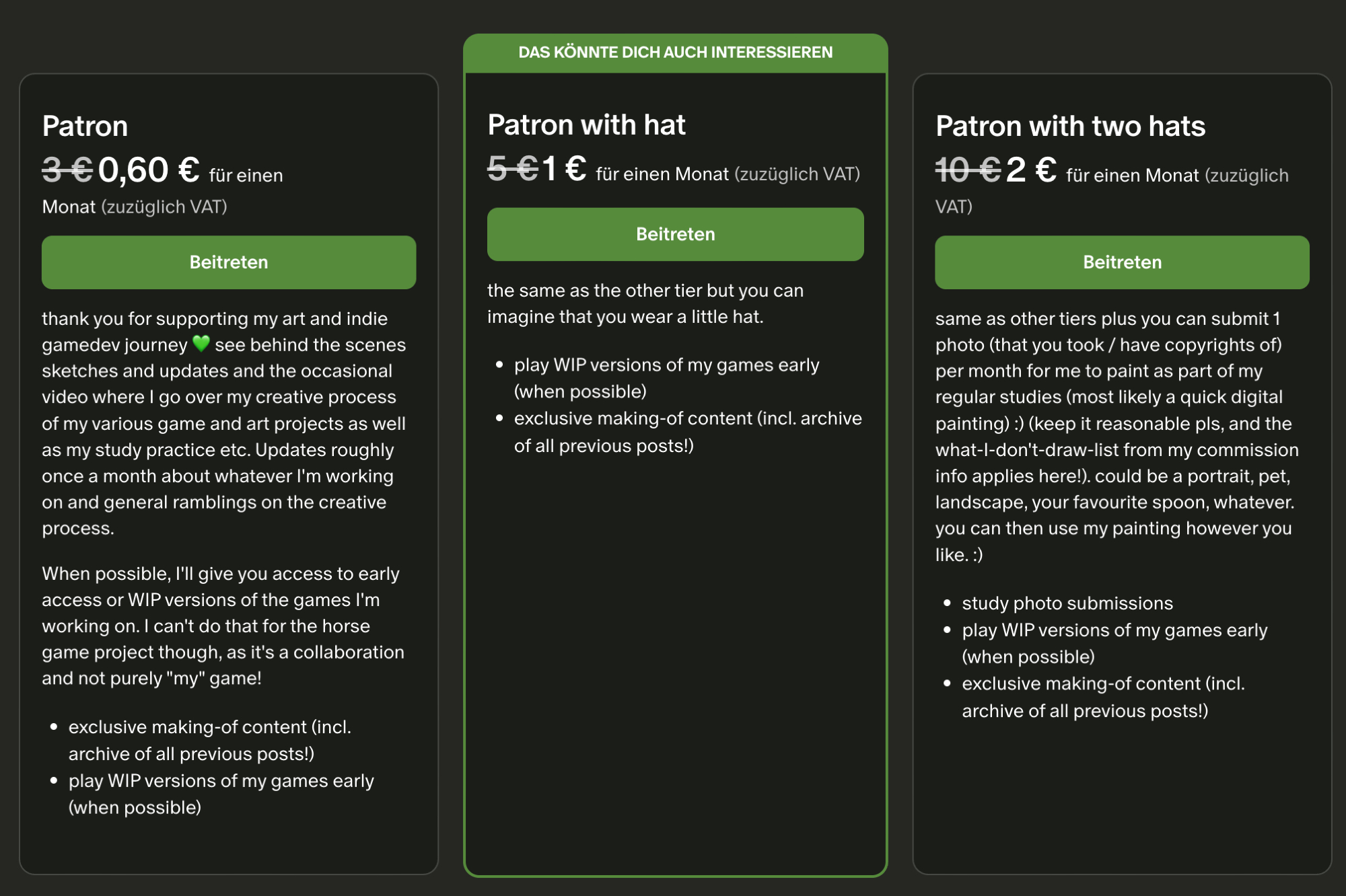Screen dimensions: 1346x896
Task: Click the "study photo submissions" benefit
Action: tap(1067, 603)
